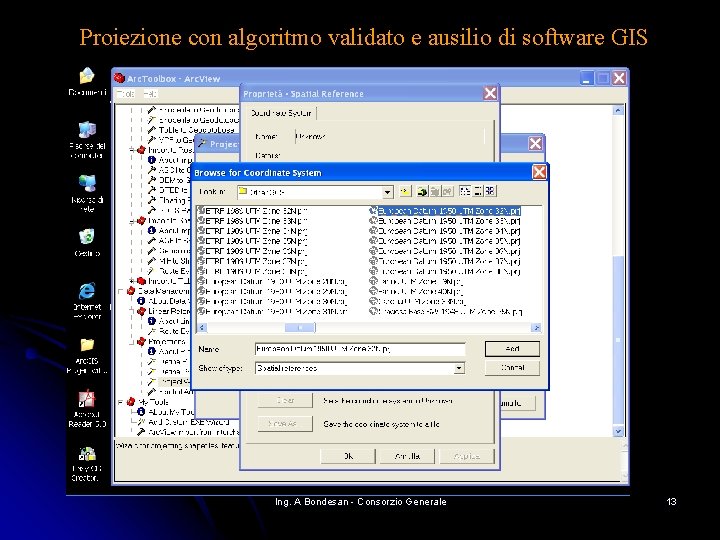Collapse the Import to Shapefile toolset node
The height and width of the screenshot is (540, 720).
(x=131, y=221)
